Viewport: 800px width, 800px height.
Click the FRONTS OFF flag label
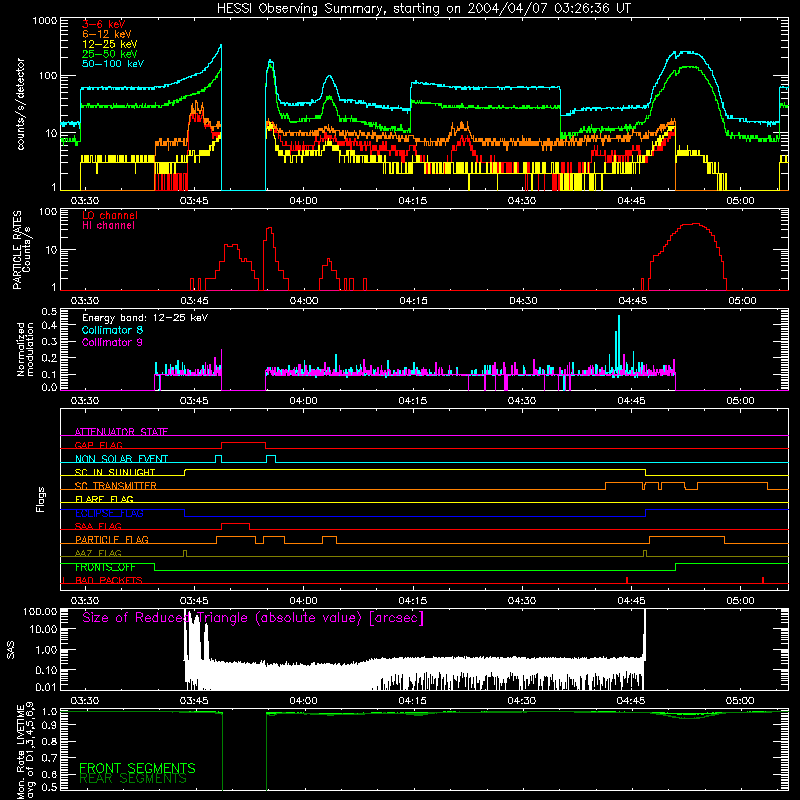pyautogui.click(x=105, y=567)
